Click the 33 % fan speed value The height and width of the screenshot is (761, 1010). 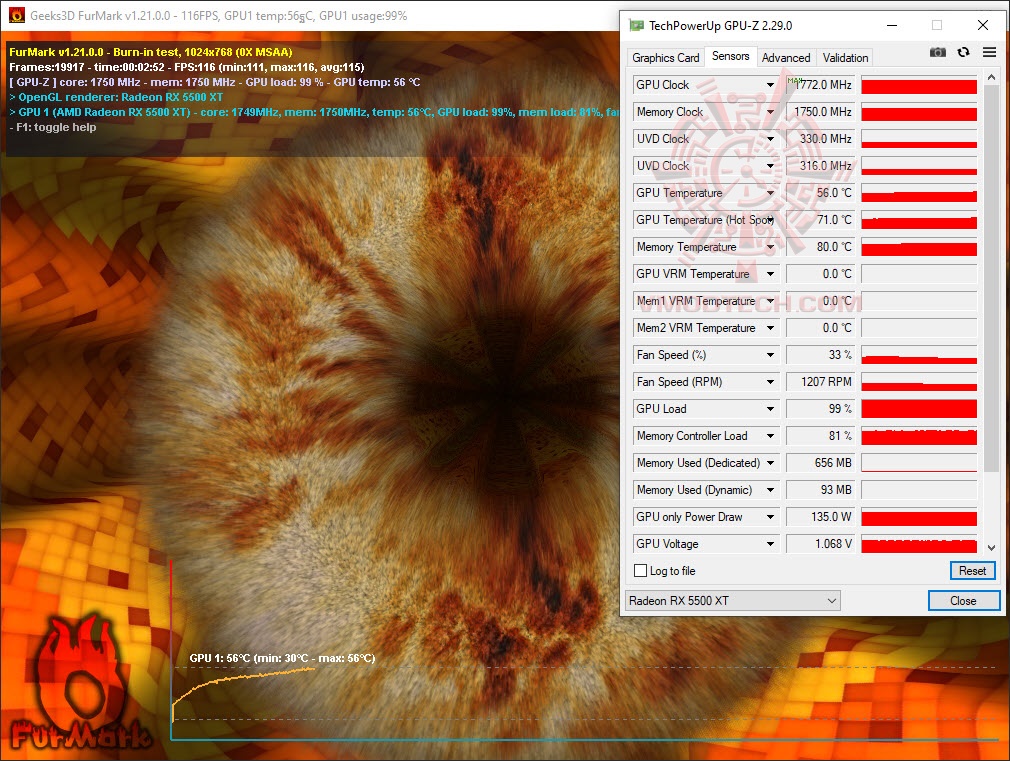pyautogui.click(x=821, y=355)
